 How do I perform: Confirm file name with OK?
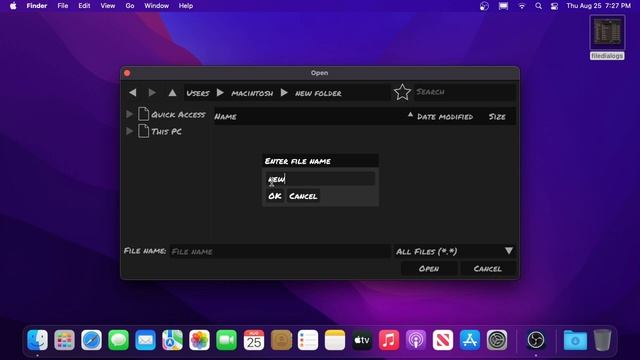point(275,196)
